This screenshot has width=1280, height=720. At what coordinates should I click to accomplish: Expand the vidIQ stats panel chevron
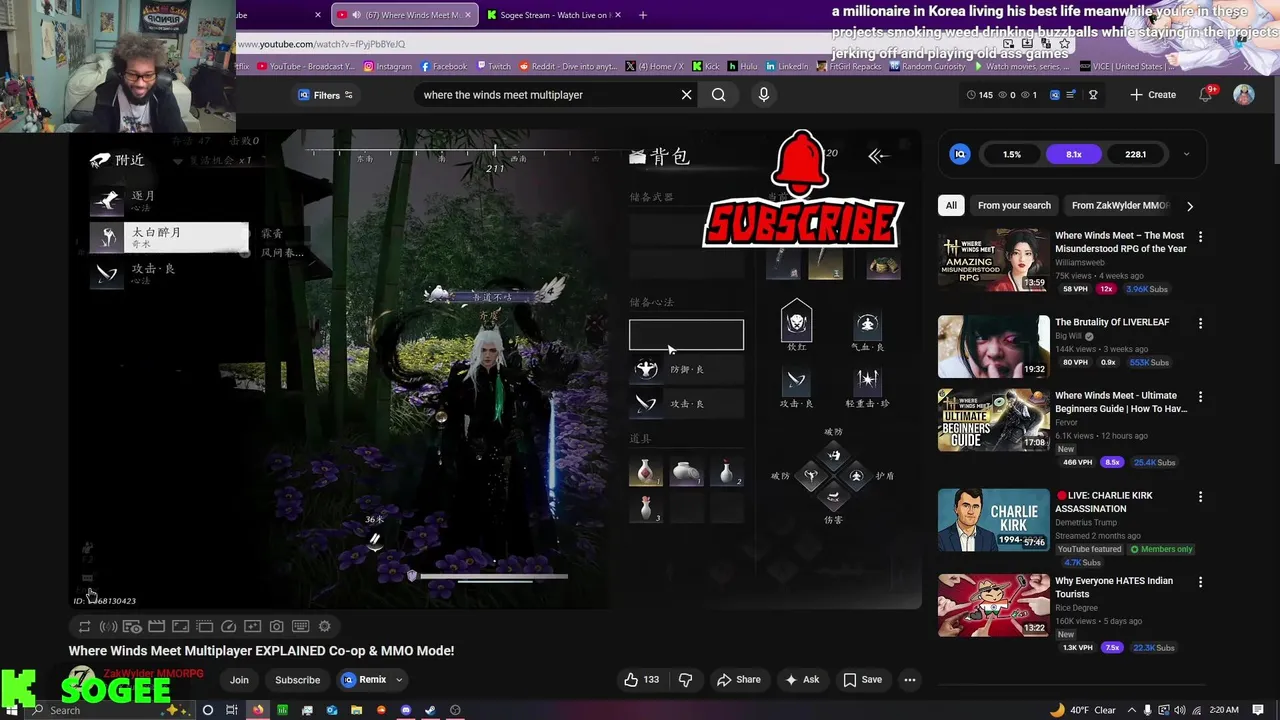1186,154
